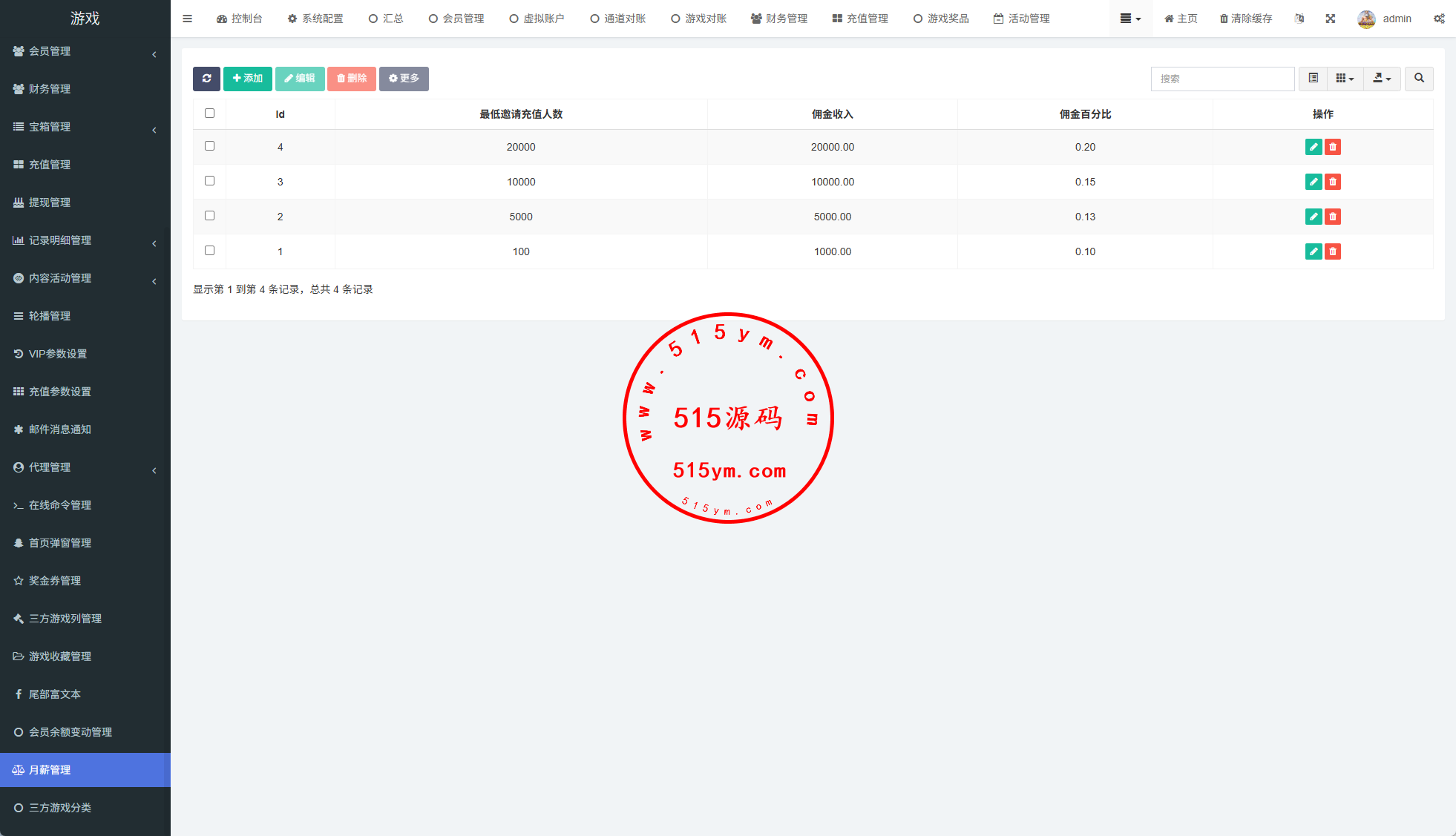Check the select-all checkbox in table header

click(x=209, y=113)
